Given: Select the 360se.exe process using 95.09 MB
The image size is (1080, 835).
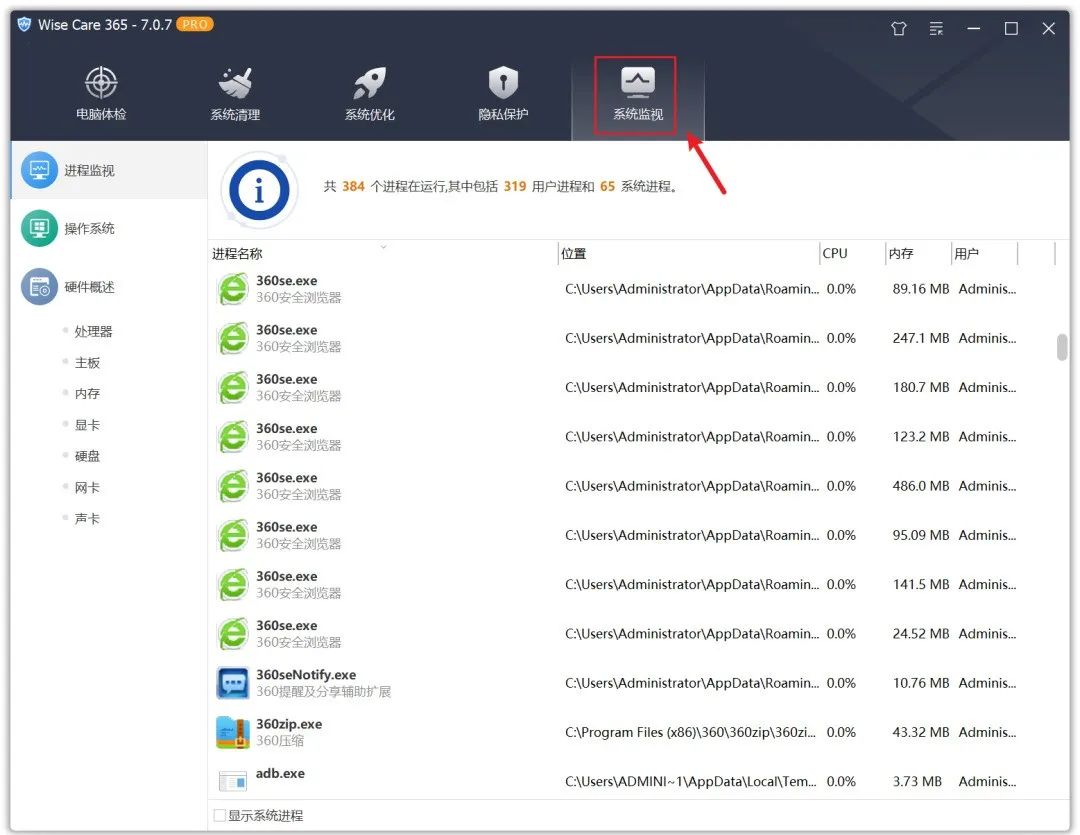Looking at the screenshot, I should (x=631, y=535).
